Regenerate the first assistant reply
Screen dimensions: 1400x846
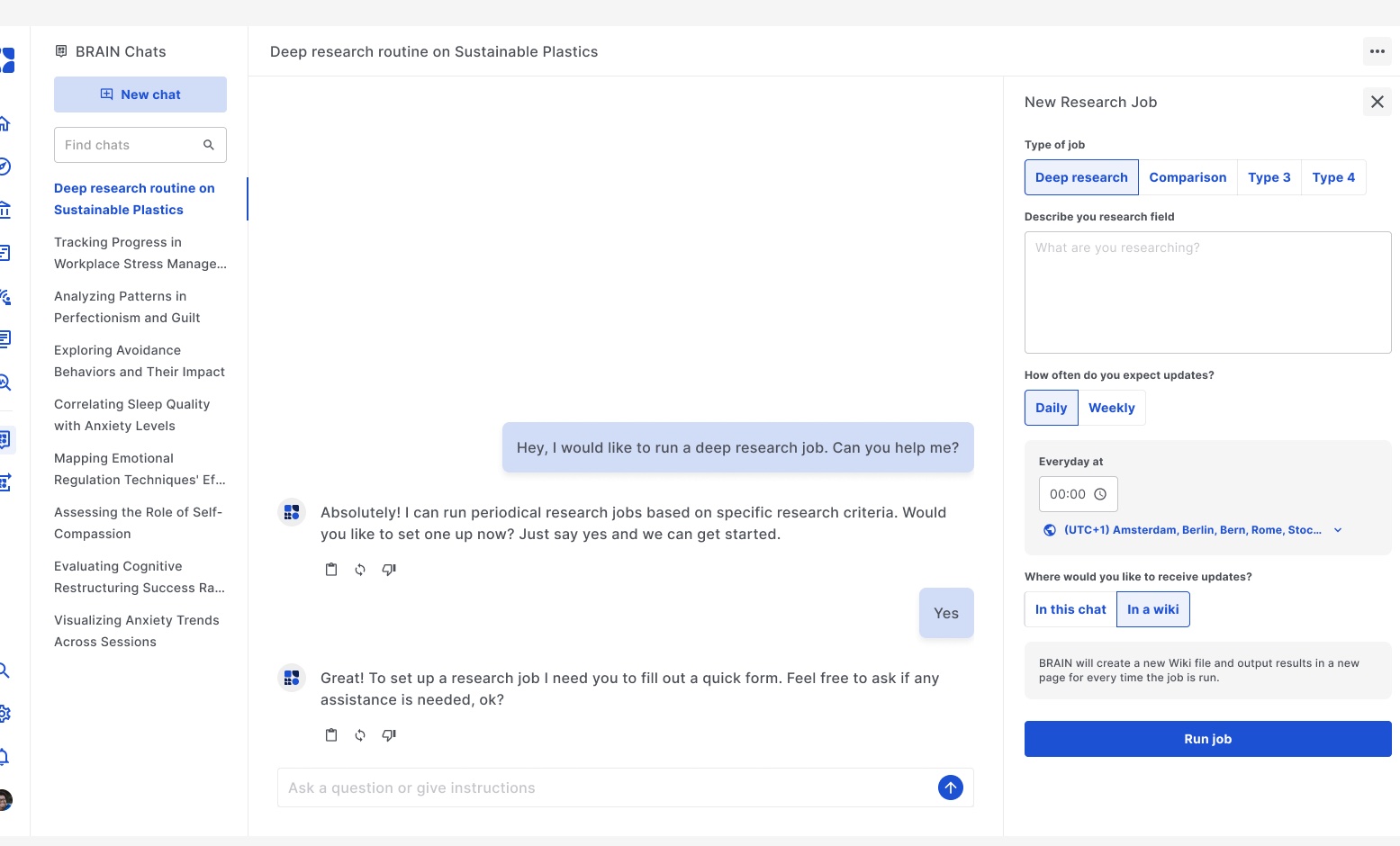[x=360, y=570]
